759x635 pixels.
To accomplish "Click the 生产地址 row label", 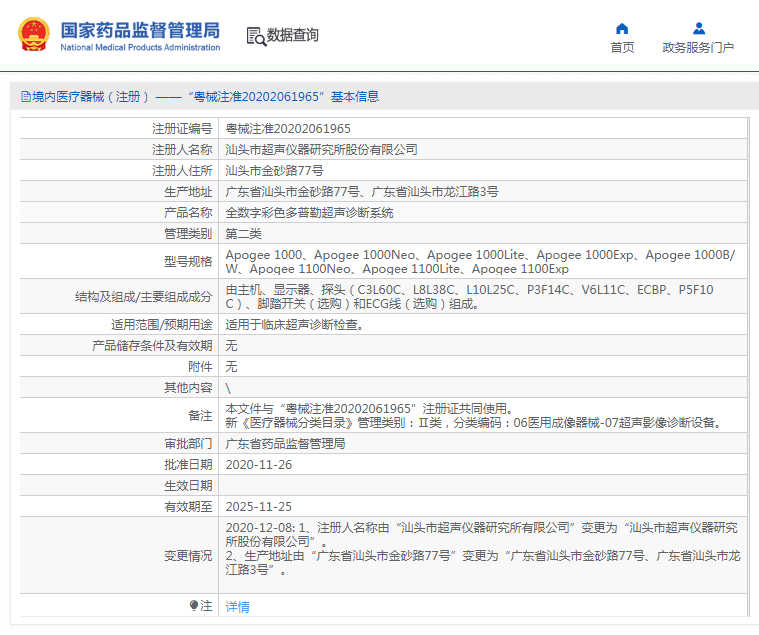I will [188, 192].
